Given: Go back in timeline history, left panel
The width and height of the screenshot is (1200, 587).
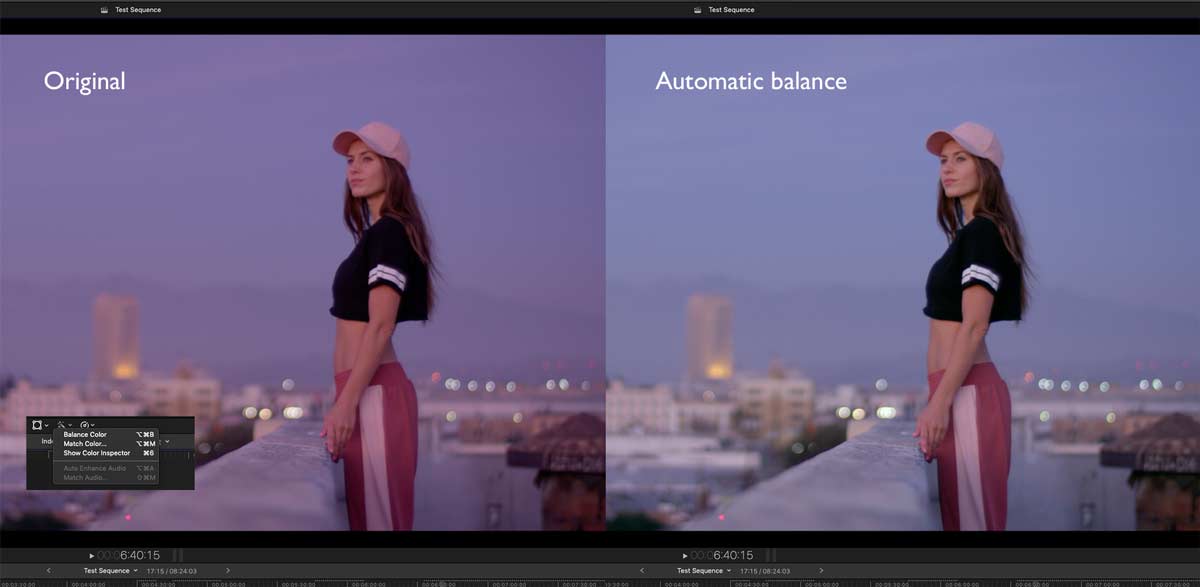Looking at the screenshot, I should [48, 571].
